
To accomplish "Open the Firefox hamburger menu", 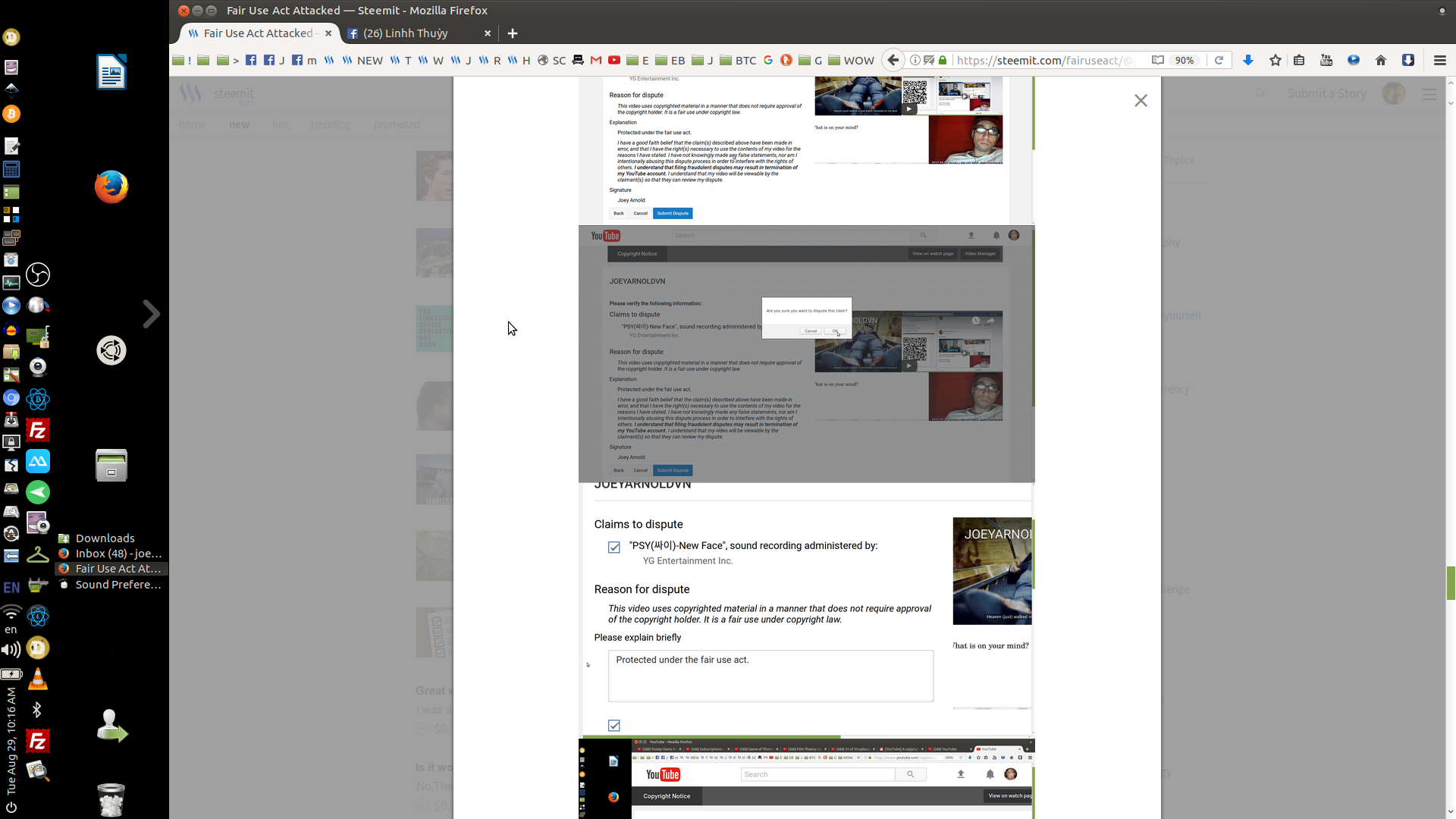I will [1440, 60].
